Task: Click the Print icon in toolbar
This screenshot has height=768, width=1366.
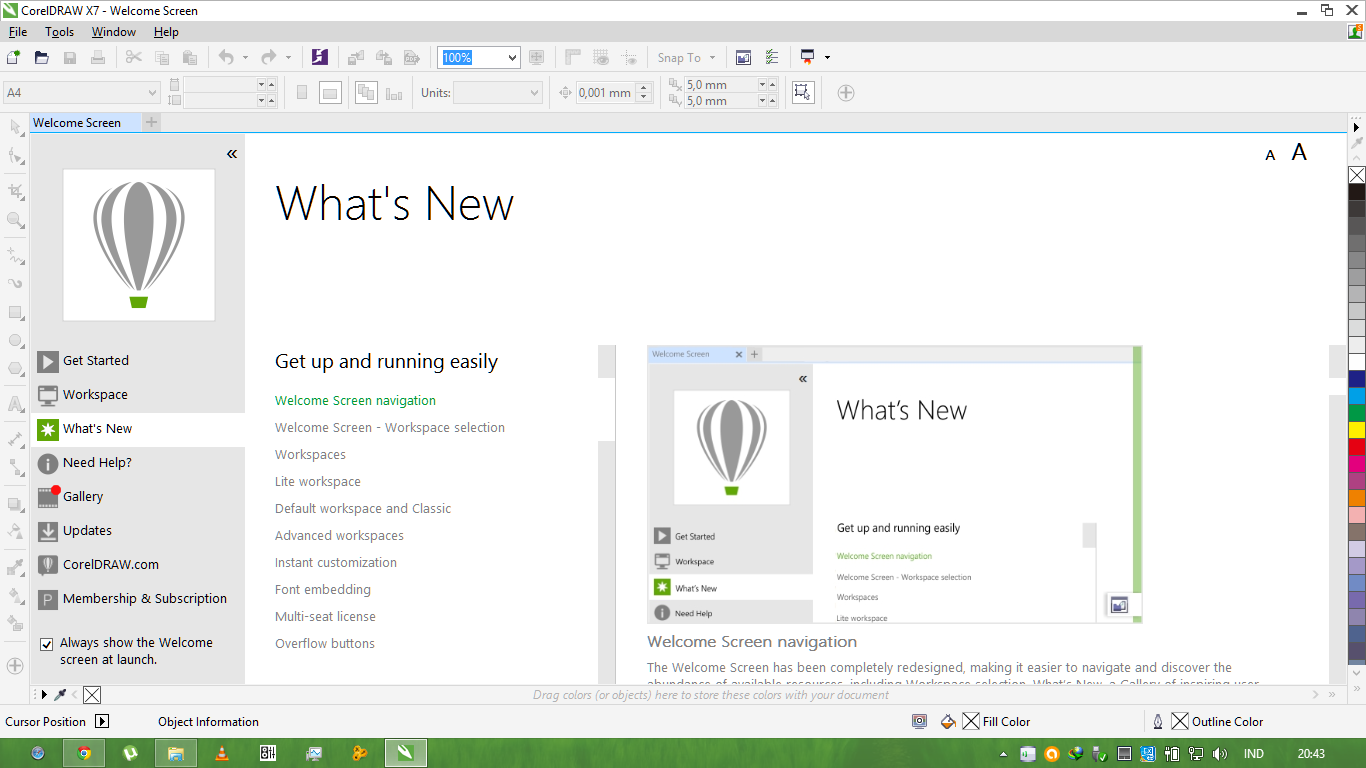Action: pyautogui.click(x=98, y=58)
